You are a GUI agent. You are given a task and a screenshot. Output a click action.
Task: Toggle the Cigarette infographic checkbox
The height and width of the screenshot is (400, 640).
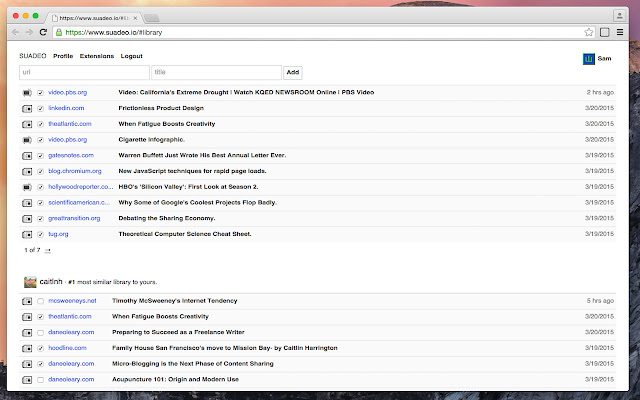(x=40, y=140)
